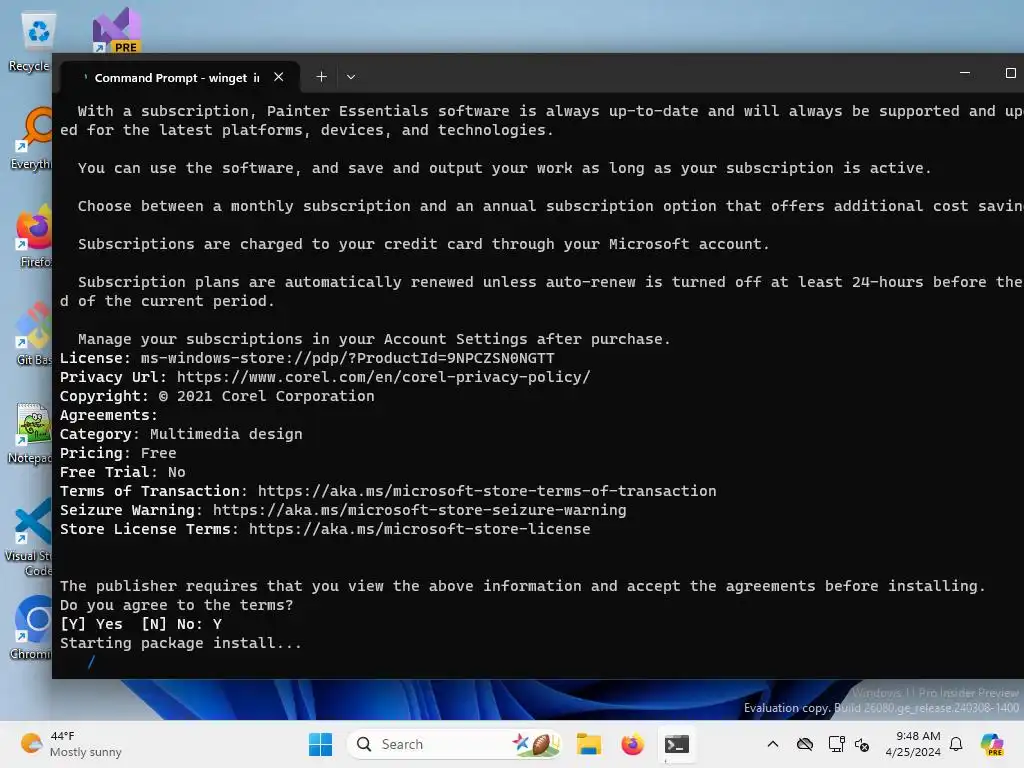1024x768 pixels.
Task: Click the 'Do you agree to the terms?' text
Action: (176, 605)
